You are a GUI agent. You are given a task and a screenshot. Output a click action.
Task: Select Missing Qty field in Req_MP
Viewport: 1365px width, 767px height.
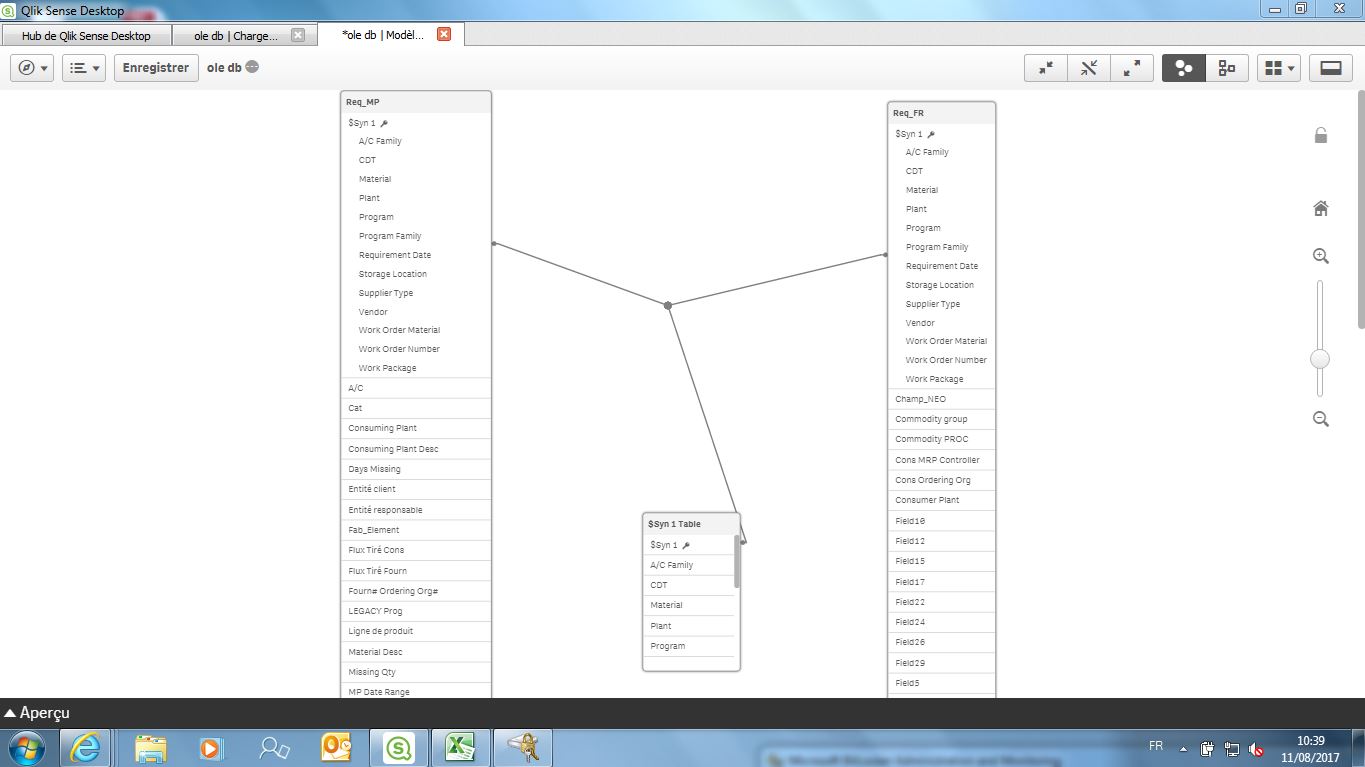pos(416,672)
